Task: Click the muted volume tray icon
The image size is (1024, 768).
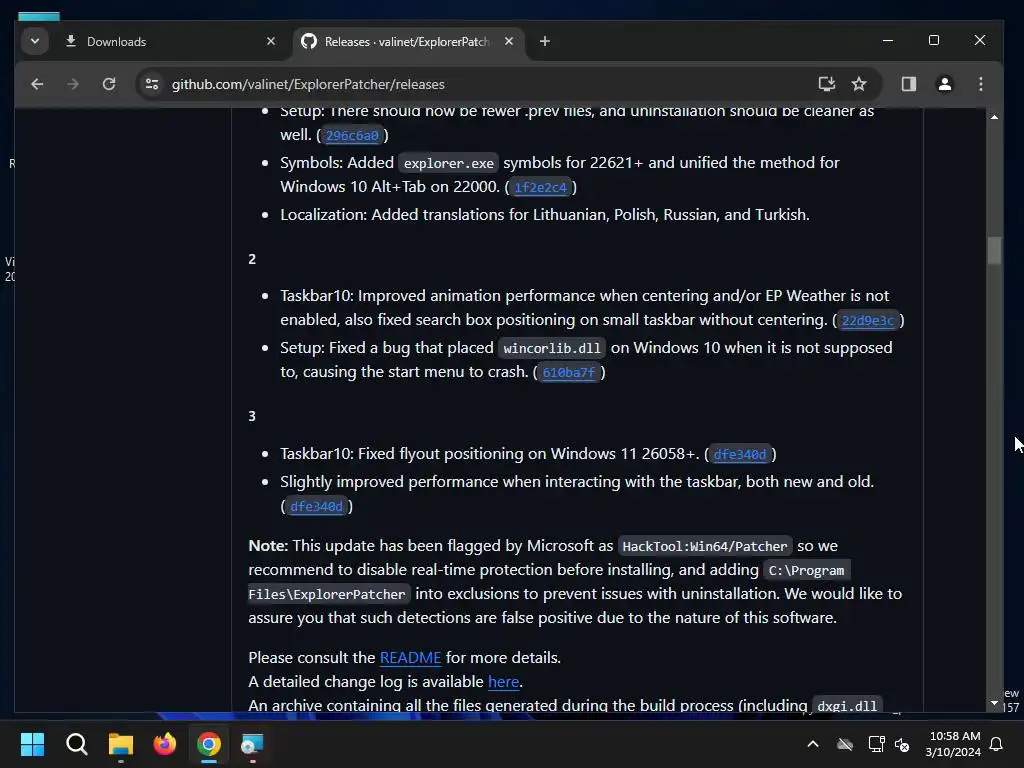Action: 902,744
